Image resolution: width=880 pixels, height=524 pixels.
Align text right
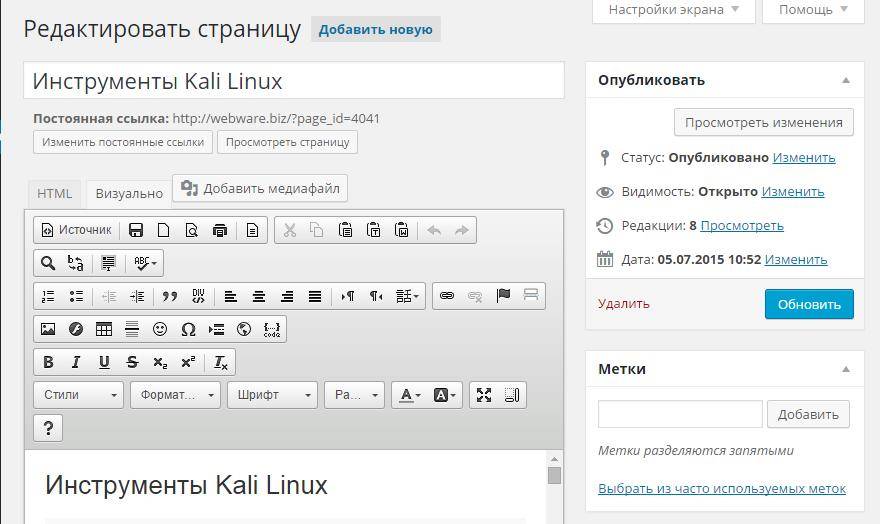[x=287, y=296]
